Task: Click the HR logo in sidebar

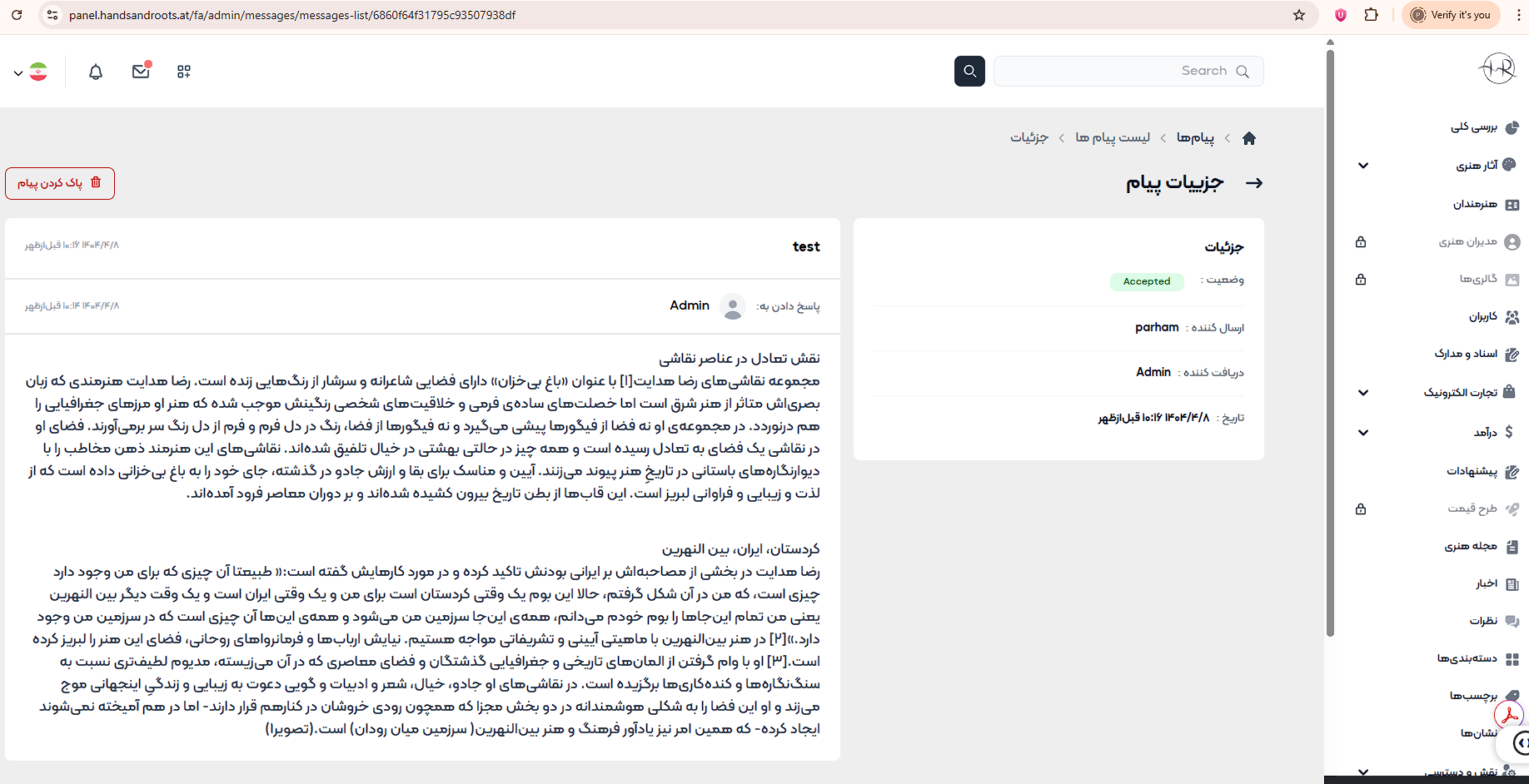Action: coord(1497,69)
